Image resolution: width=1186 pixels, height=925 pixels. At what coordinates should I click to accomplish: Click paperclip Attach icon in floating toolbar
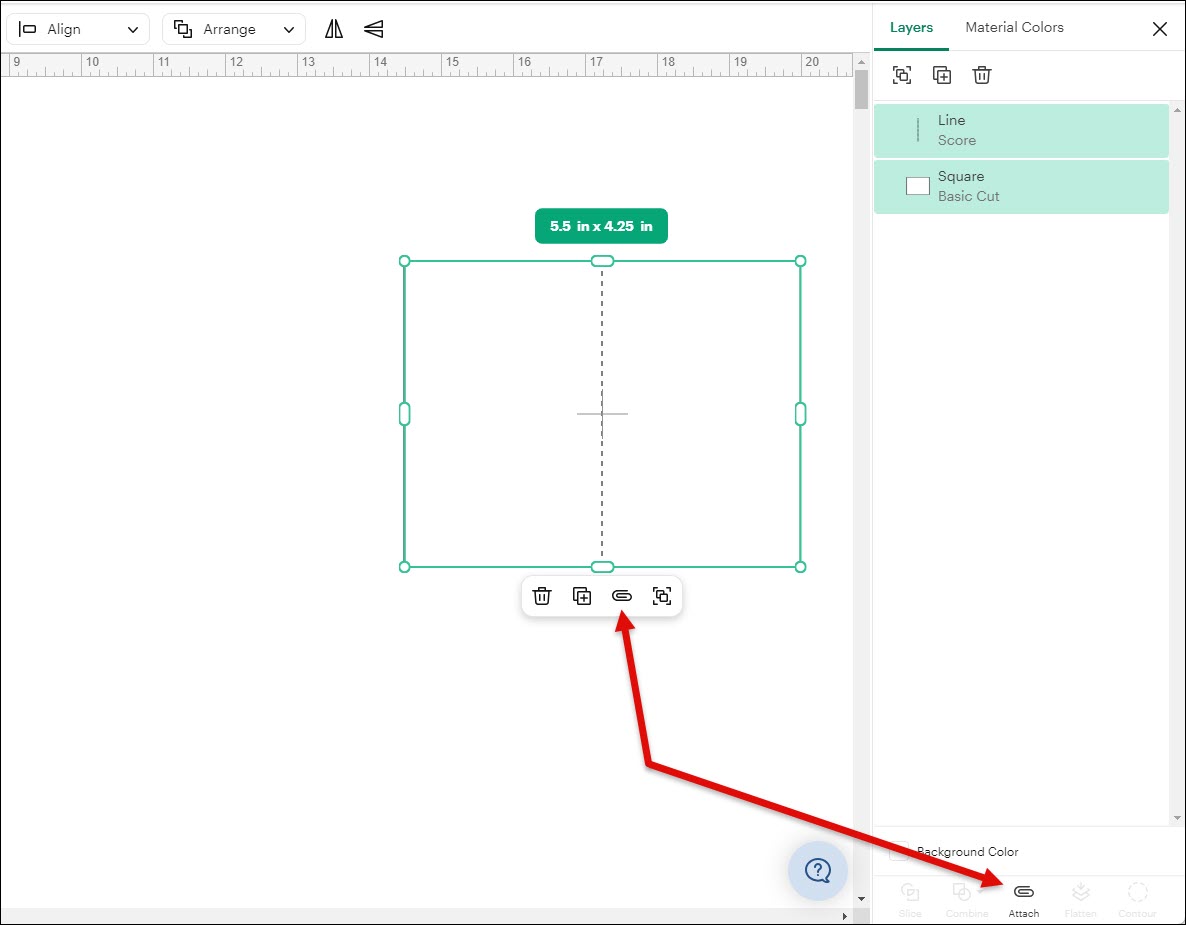pyautogui.click(x=622, y=596)
